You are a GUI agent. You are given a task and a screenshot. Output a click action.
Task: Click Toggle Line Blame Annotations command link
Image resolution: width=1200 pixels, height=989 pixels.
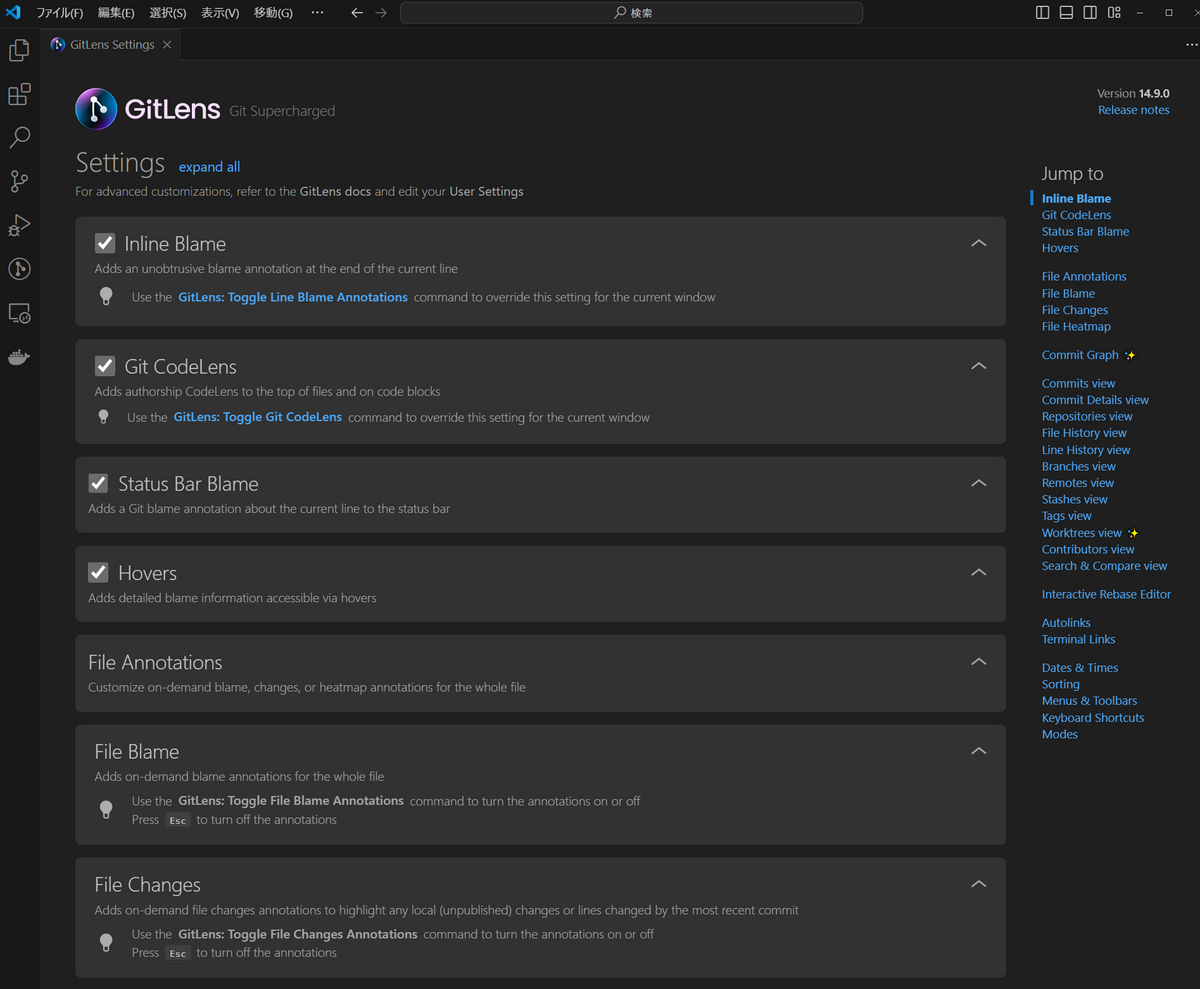pyautogui.click(x=293, y=297)
